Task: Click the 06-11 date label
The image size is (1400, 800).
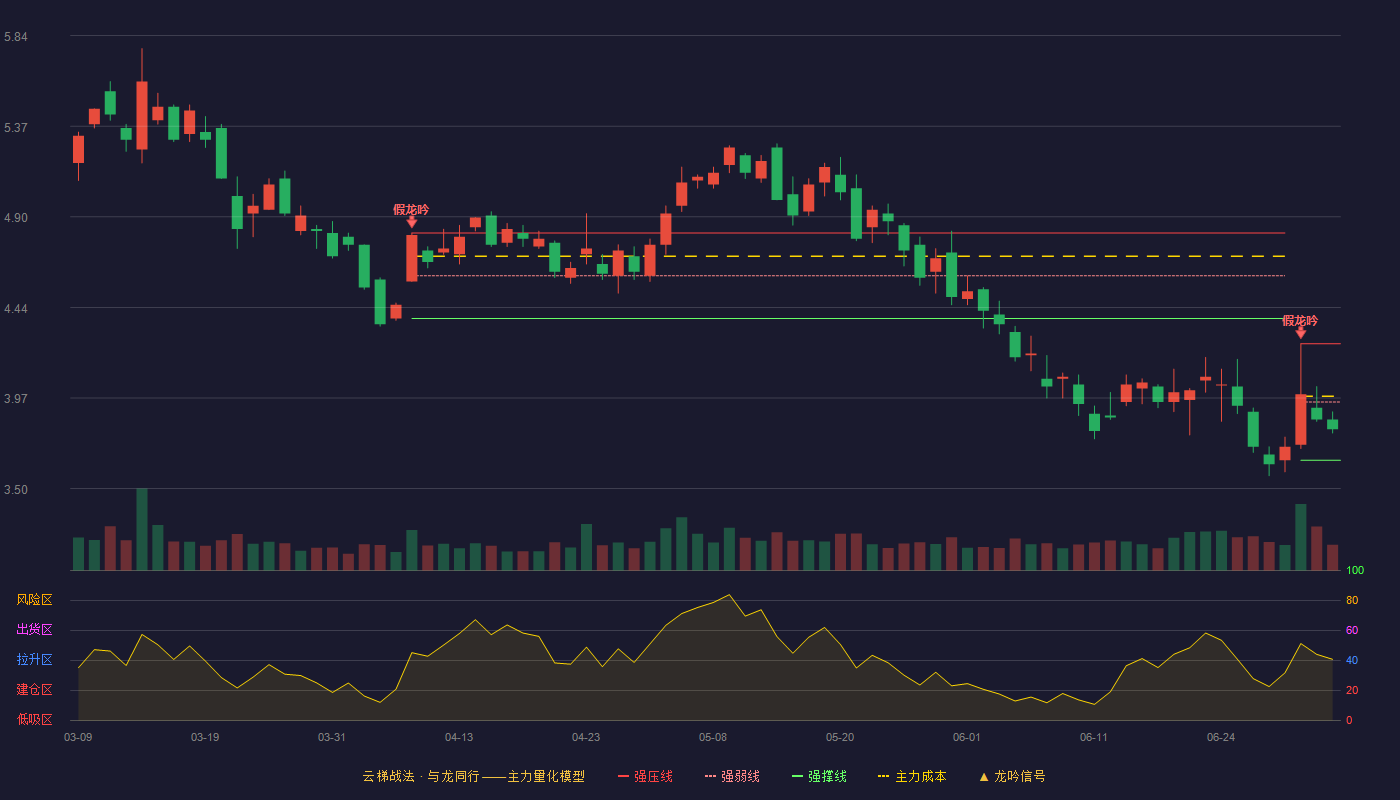Action: coord(1094,737)
